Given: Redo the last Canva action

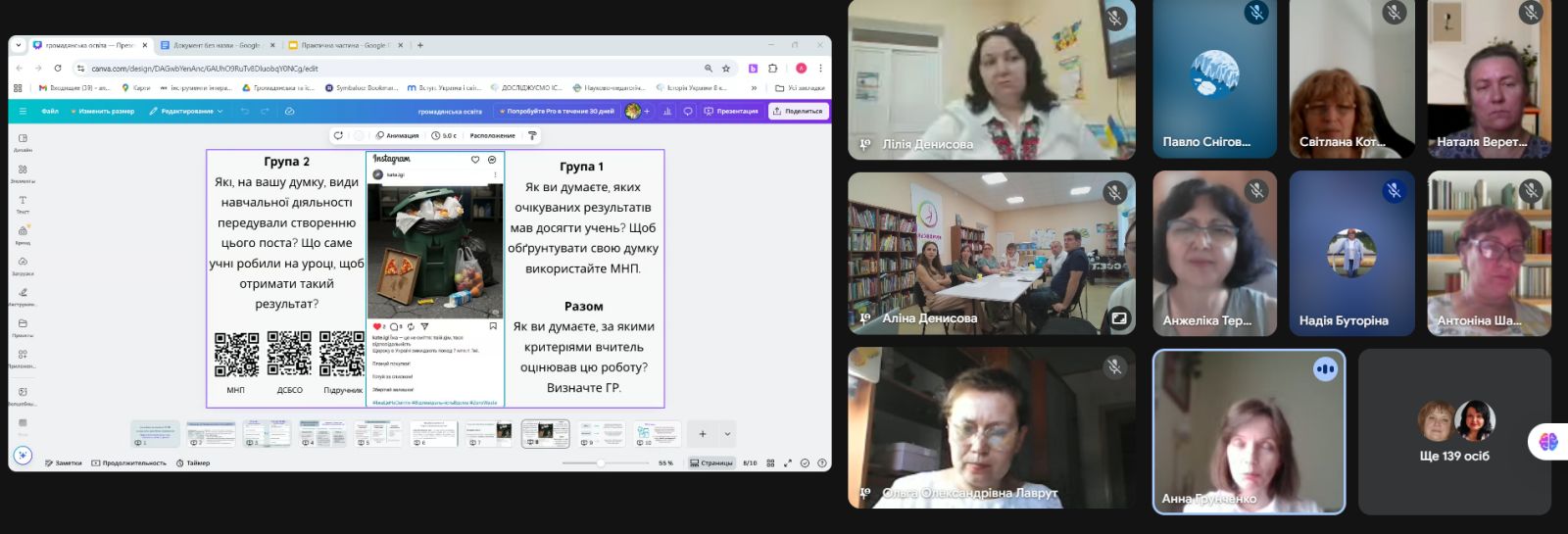Looking at the screenshot, I should [267, 111].
